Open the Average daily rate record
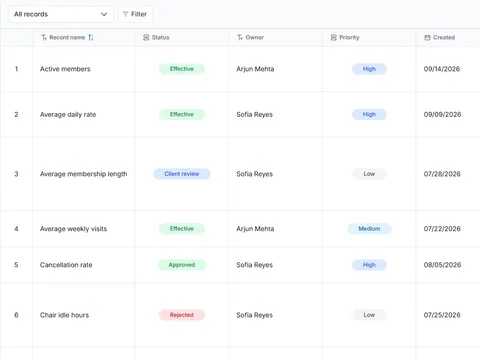Screen dimensions: 480x360 pos(68,115)
